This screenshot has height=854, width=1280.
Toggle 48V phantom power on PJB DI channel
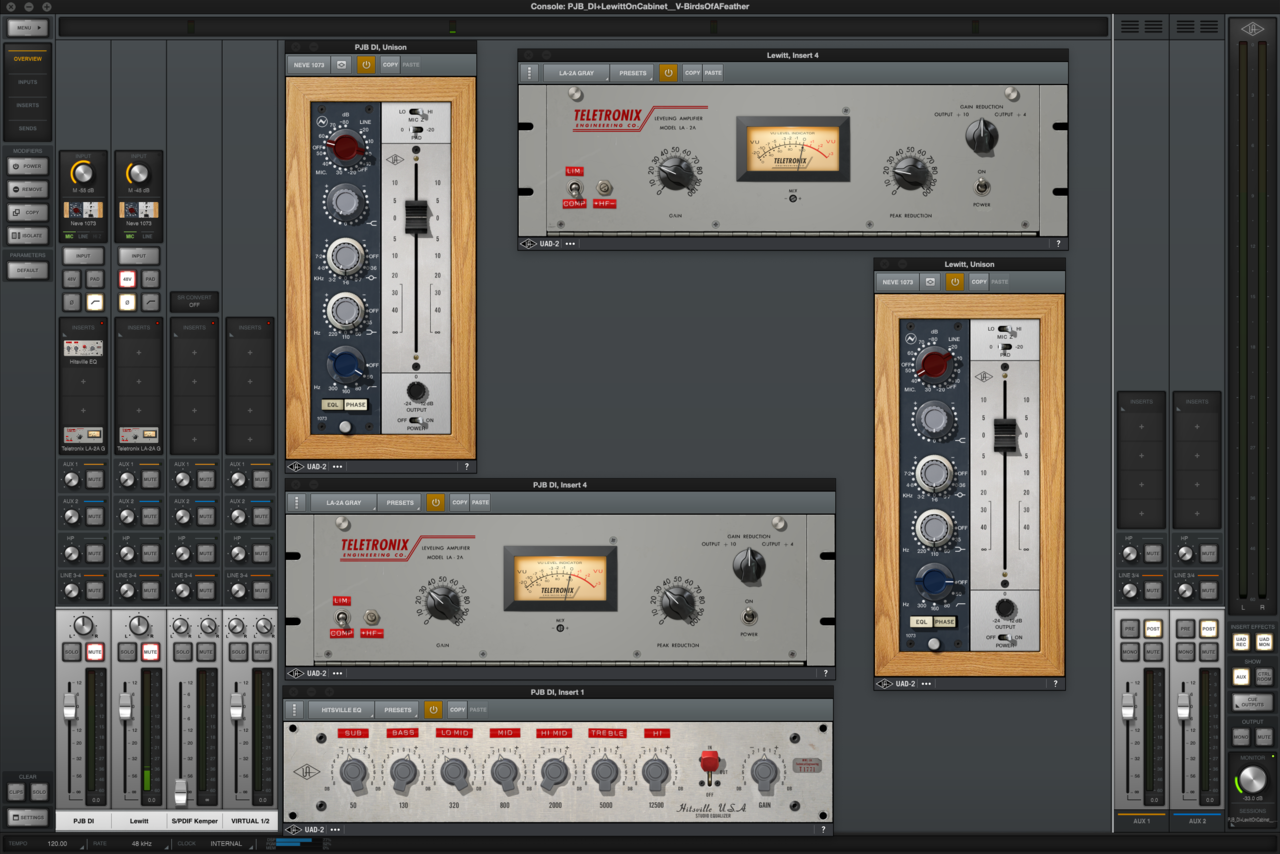[x=72, y=279]
